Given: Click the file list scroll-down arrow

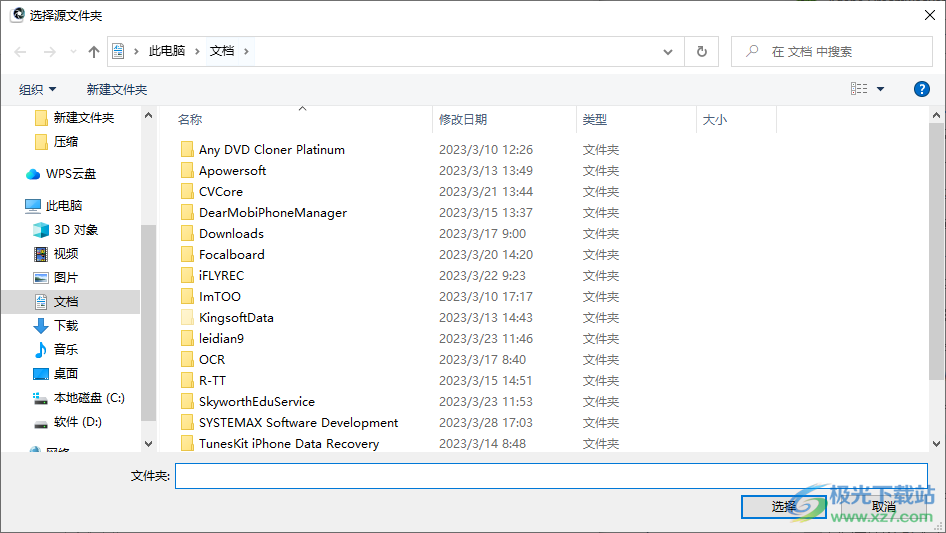Looking at the screenshot, I should (936, 444).
